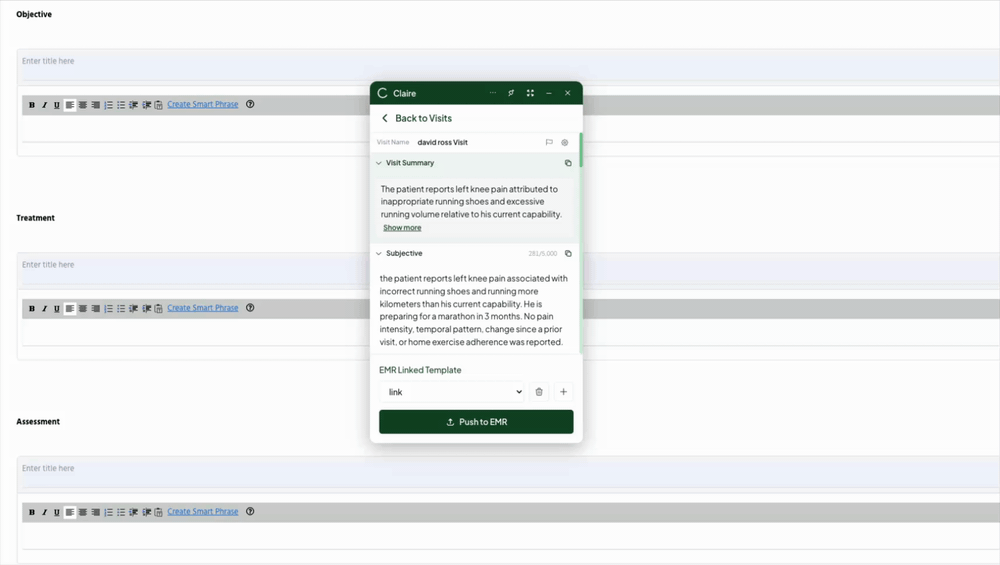Screen dimensions: 1000x565
Task: Close the Claire panel
Action: pos(568,93)
